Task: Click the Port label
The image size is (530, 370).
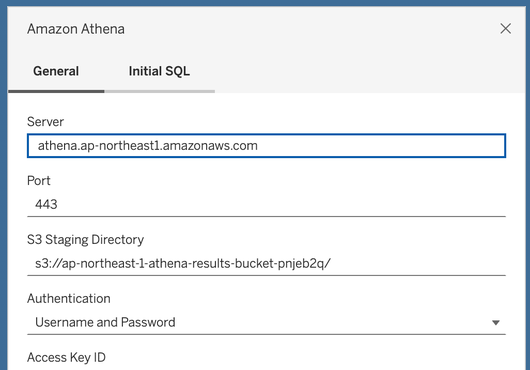Action: tap(39, 180)
